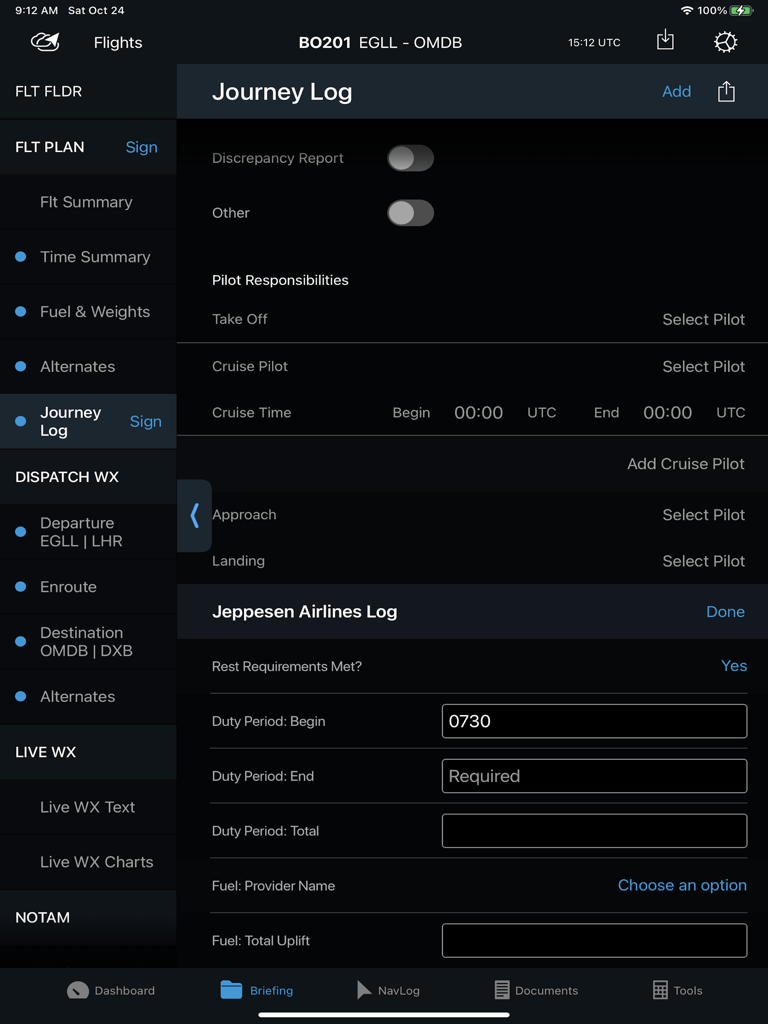The image size is (768, 1024).
Task: Open the Tools tab
Action: pos(678,990)
